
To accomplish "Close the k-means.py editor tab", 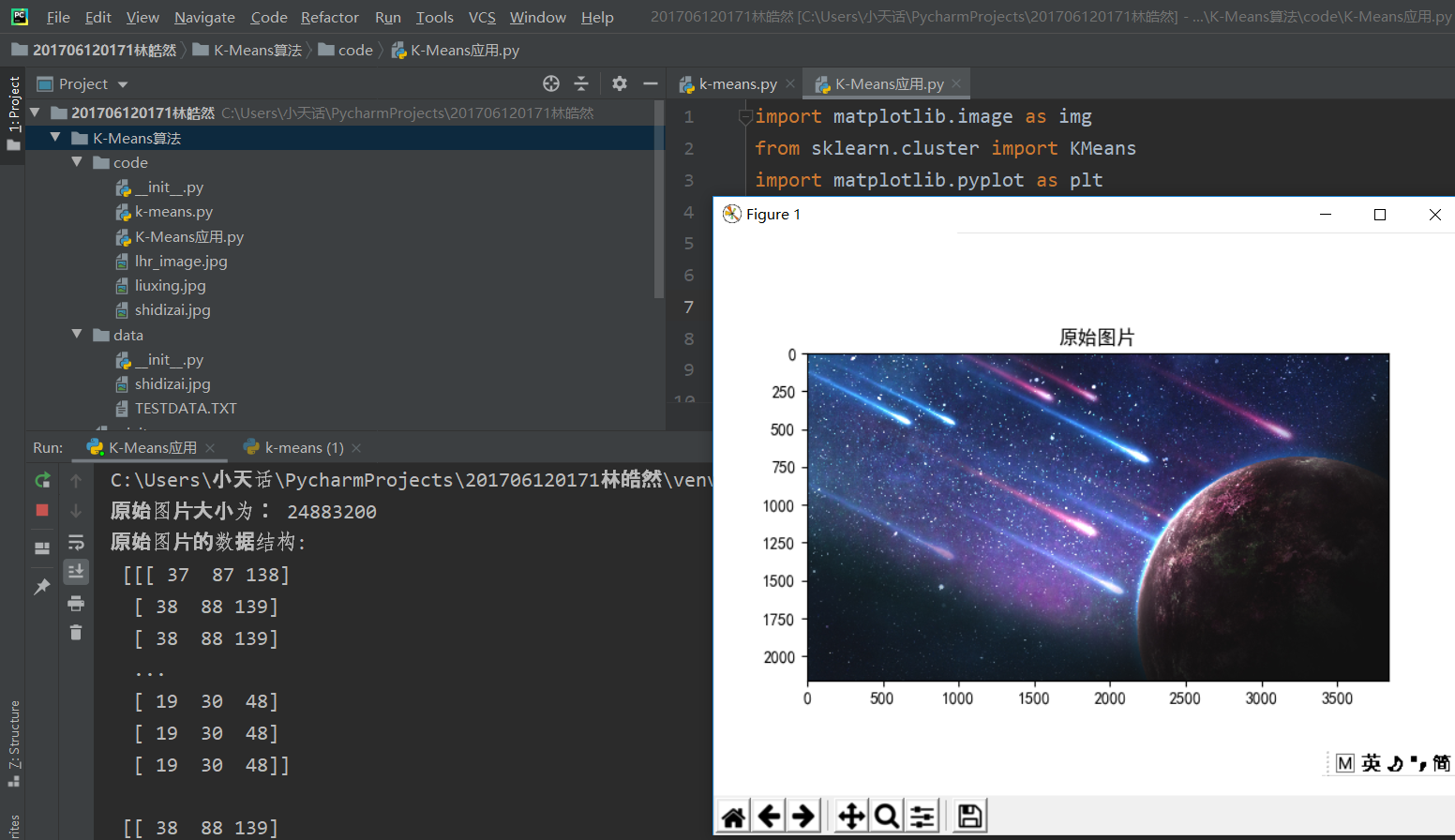I will click(x=790, y=83).
